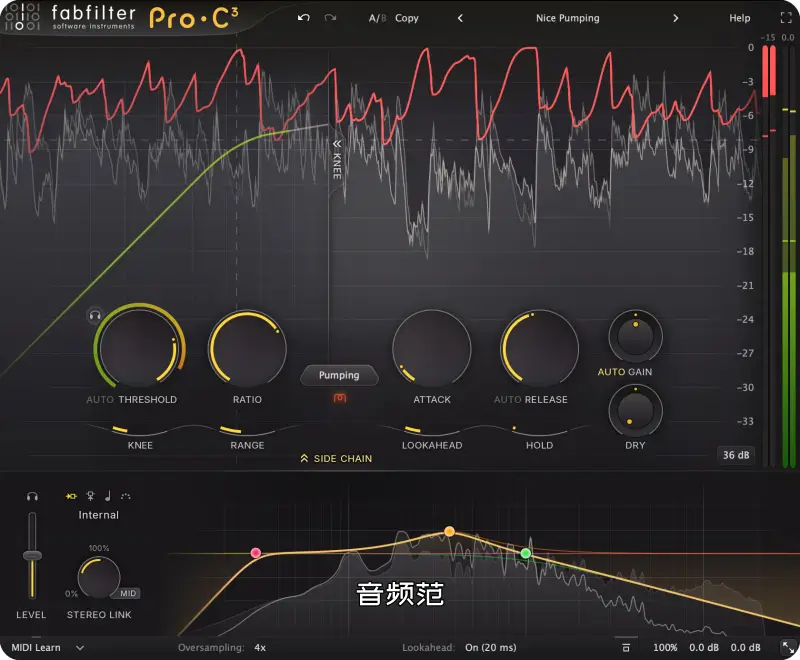Open the Nice Pumping preset menu

click(x=567, y=18)
